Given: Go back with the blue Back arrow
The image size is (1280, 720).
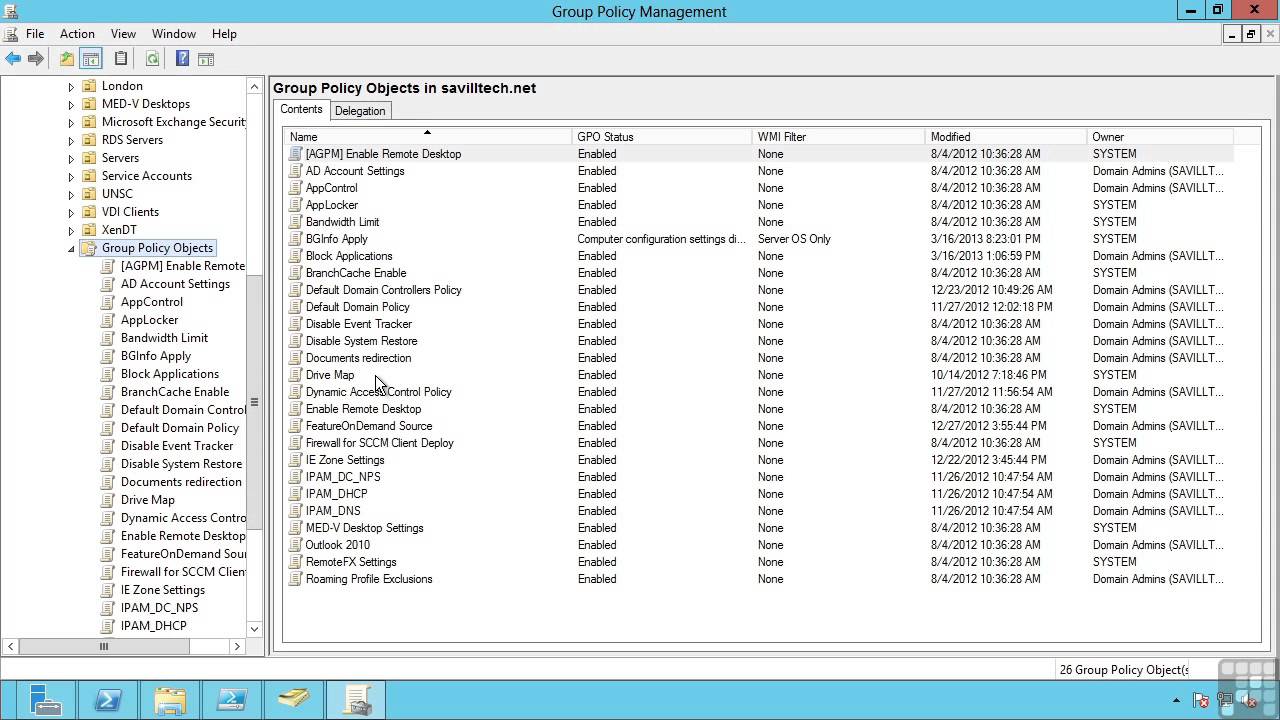Looking at the screenshot, I should click(x=13, y=59).
